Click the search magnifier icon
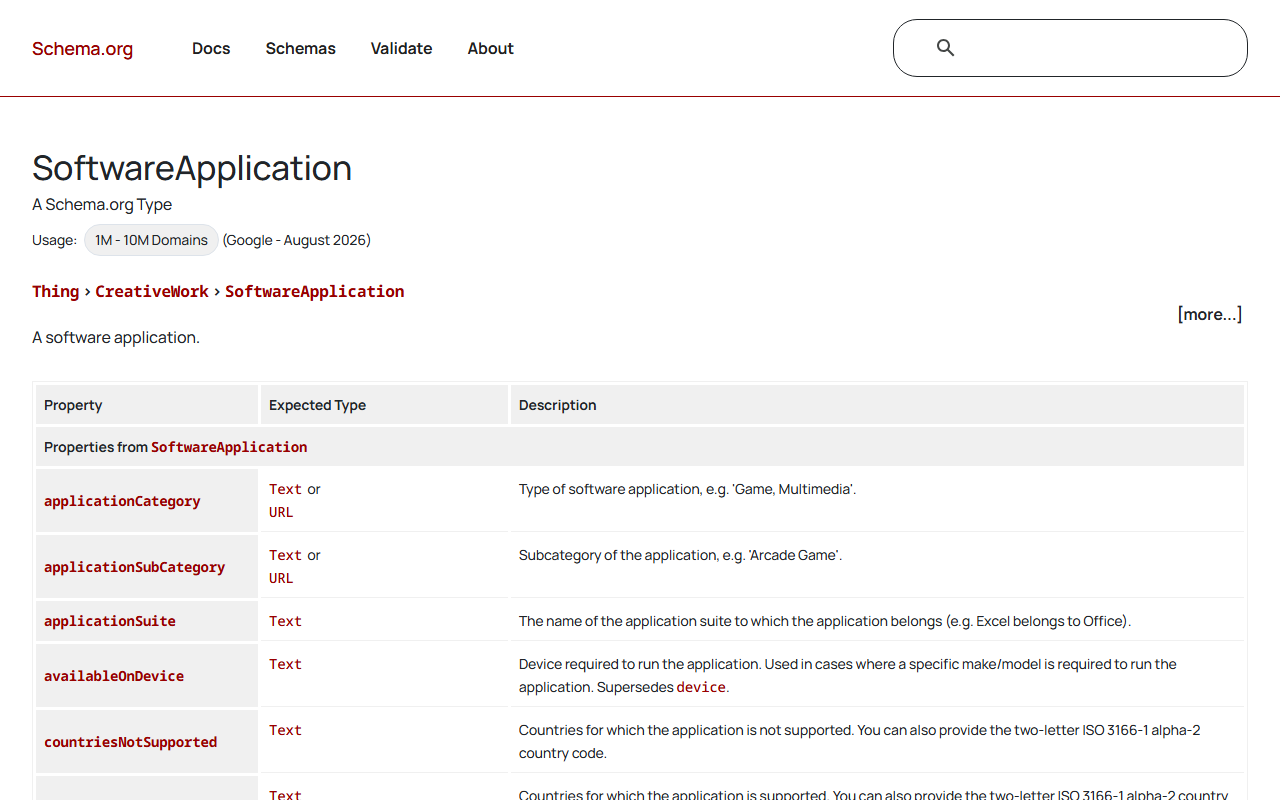This screenshot has width=1280, height=800. (945, 48)
